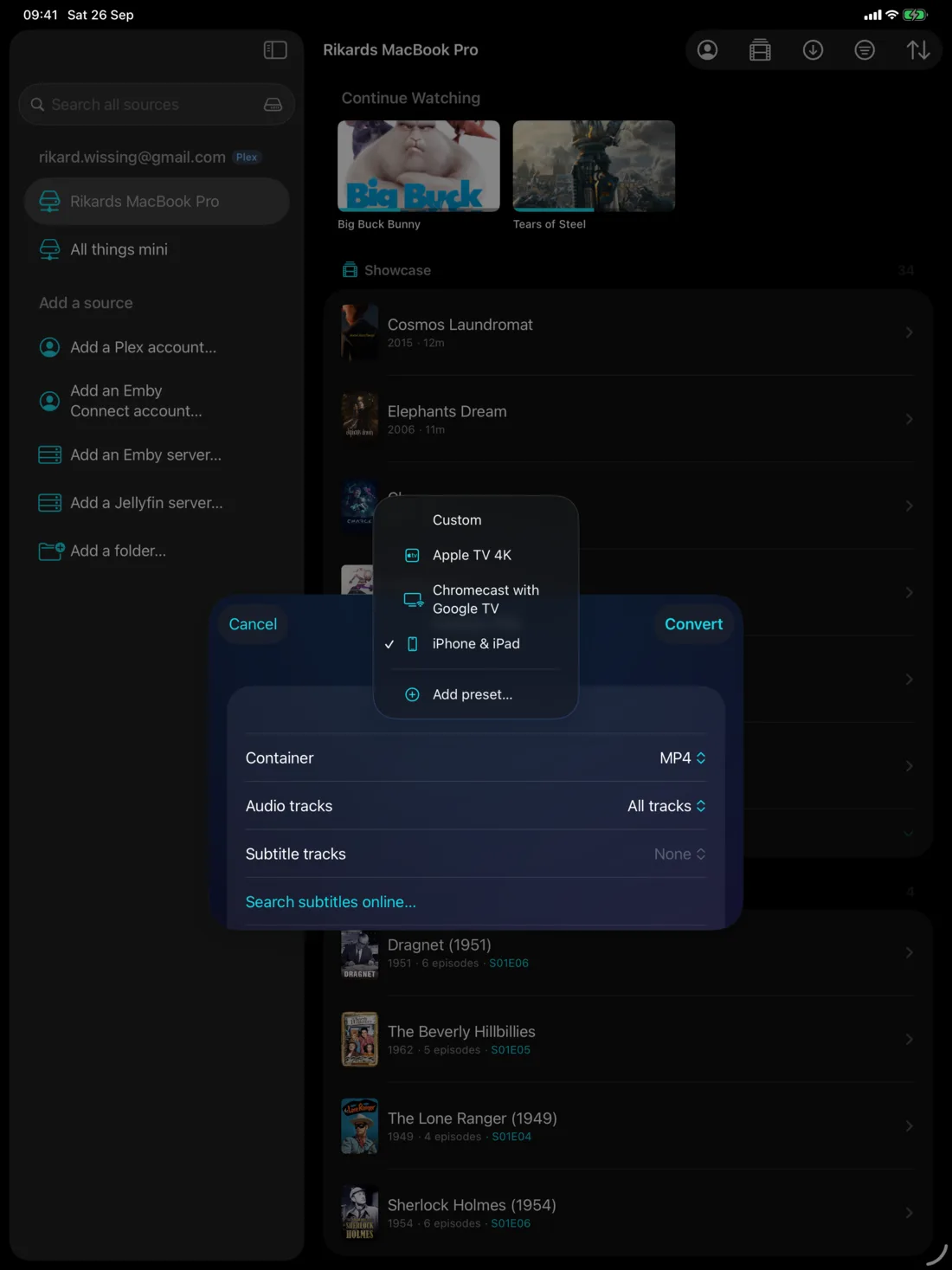Click the Add a Jellyfin server icon

click(50, 503)
